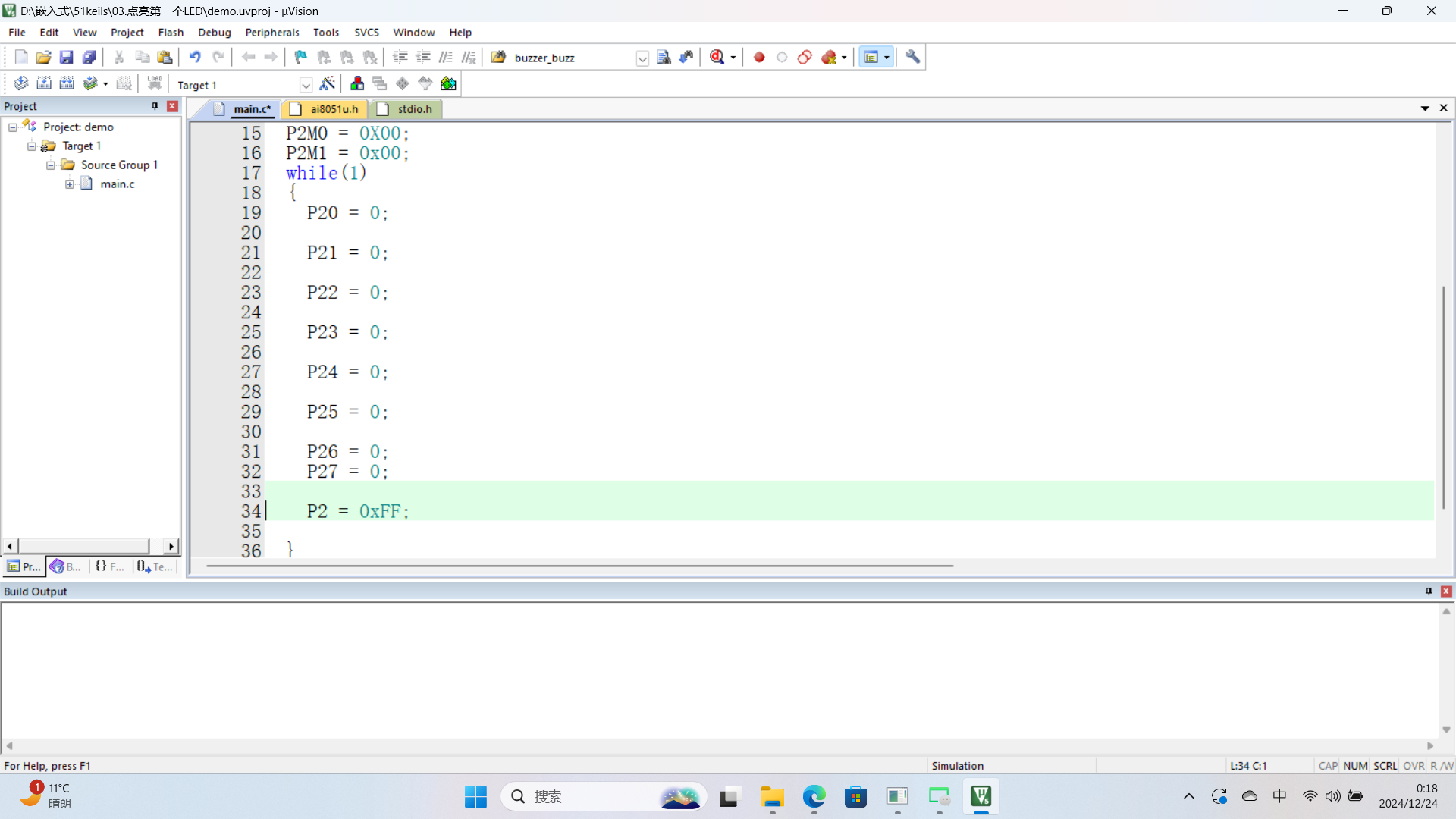This screenshot has width=1456, height=819.
Task: Unindent selected lines icon
Action: [x=423, y=57]
